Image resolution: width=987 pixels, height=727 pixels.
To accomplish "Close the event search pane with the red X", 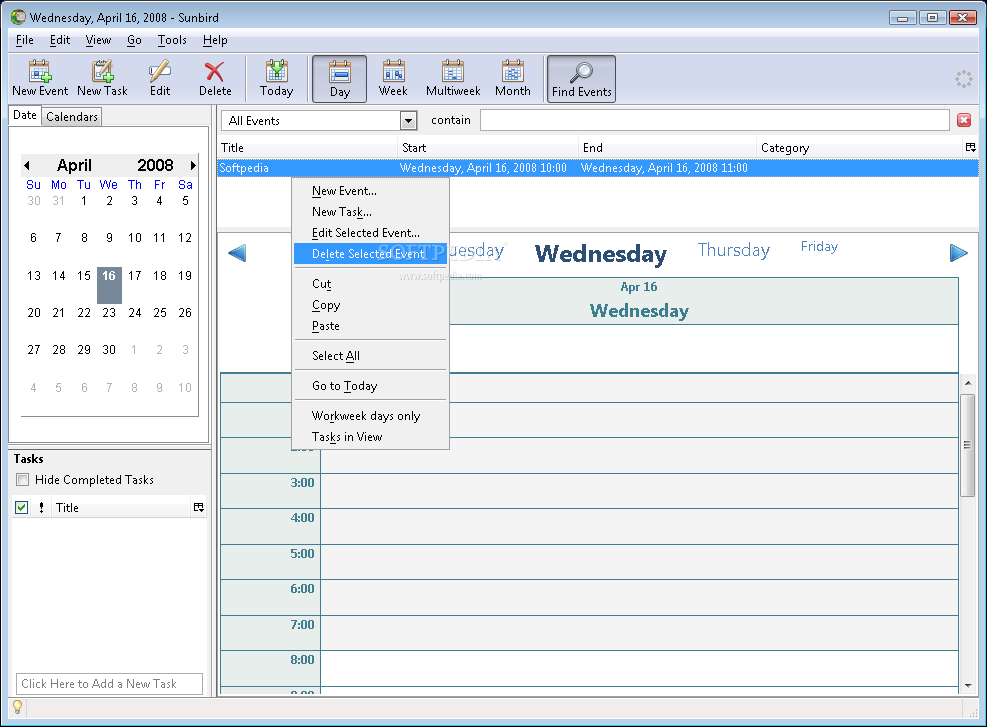I will pos(964,120).
